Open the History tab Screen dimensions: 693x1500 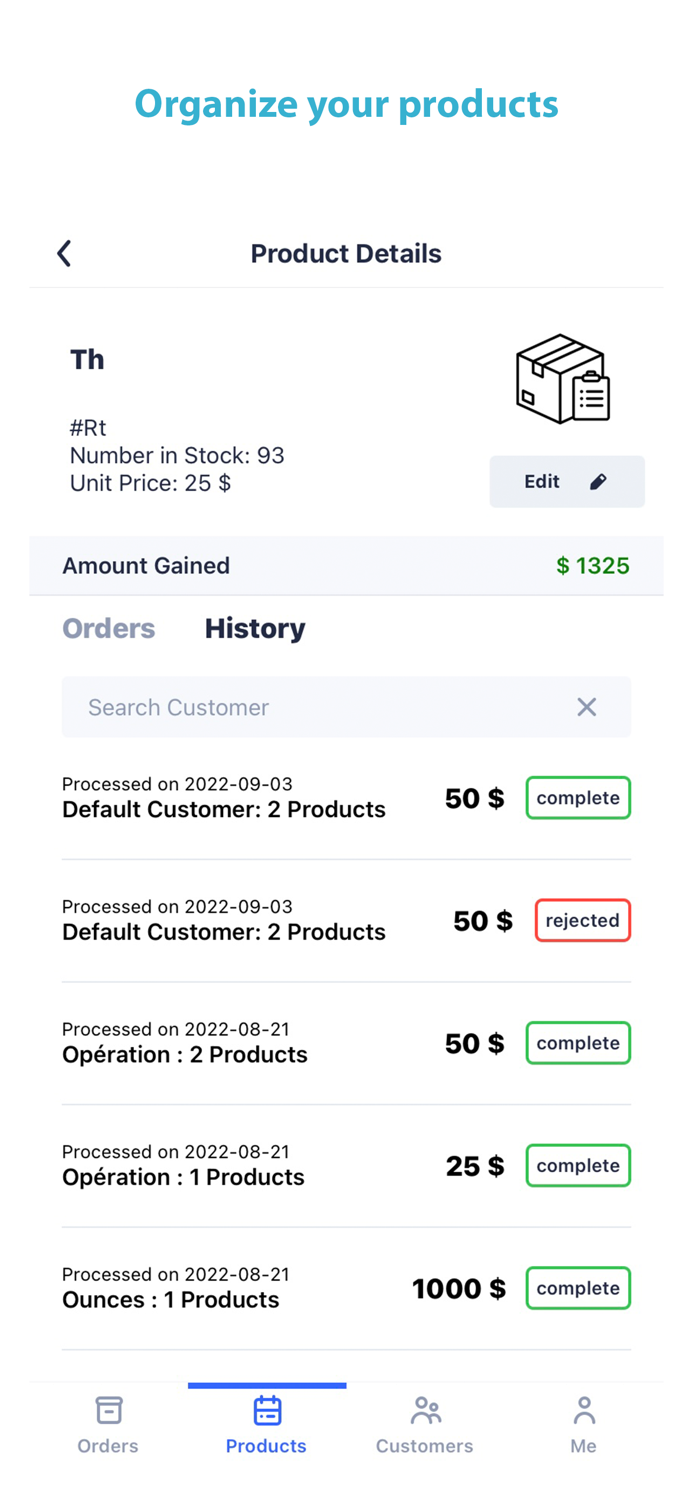[x=255, y=628]
